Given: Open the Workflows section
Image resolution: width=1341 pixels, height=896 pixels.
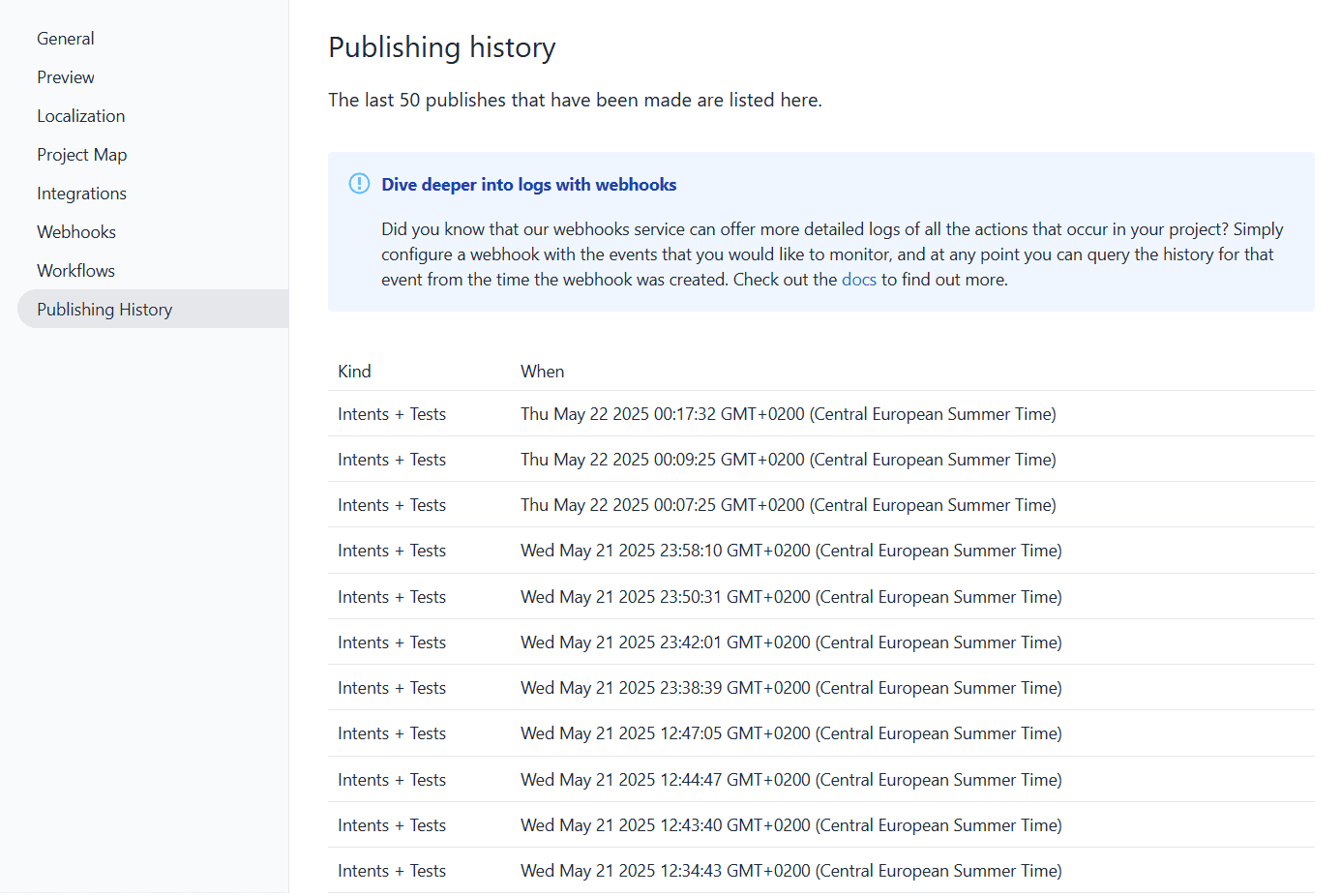Looking at the screenshot, I should pos(76,271).
